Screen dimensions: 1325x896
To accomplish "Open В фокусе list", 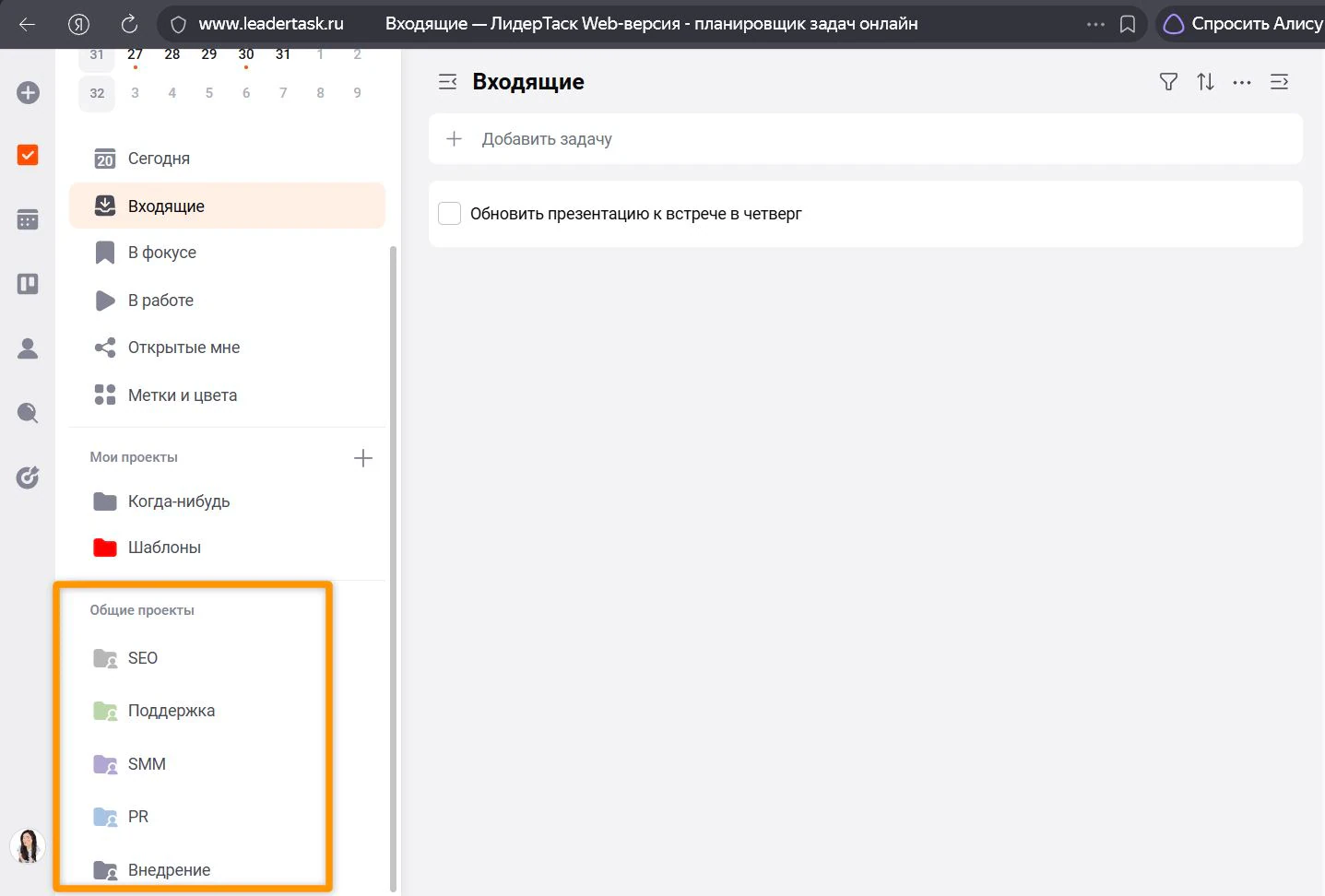I will pos(227,253).
